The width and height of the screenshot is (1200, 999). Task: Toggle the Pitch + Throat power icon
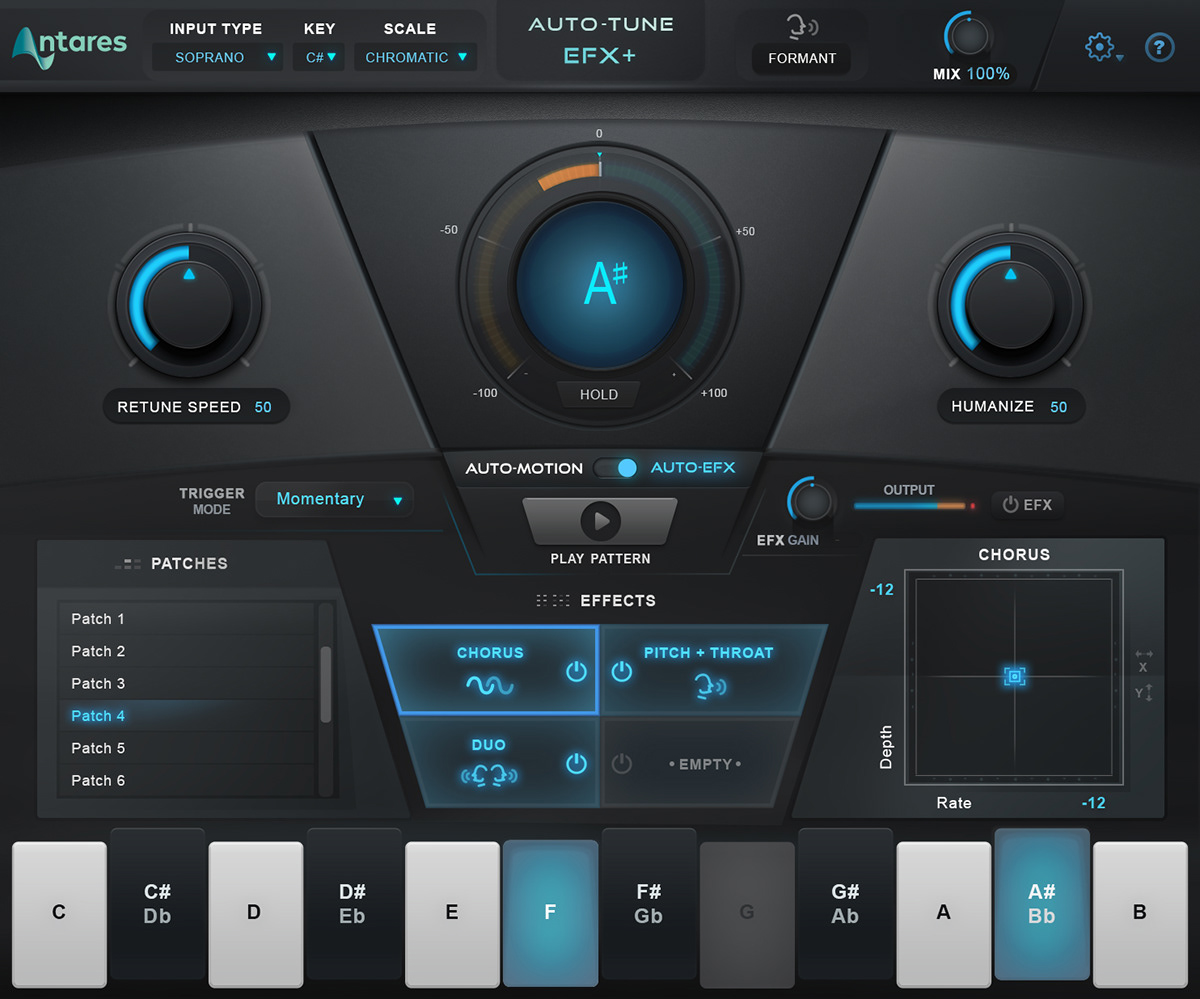pos(622,672)
